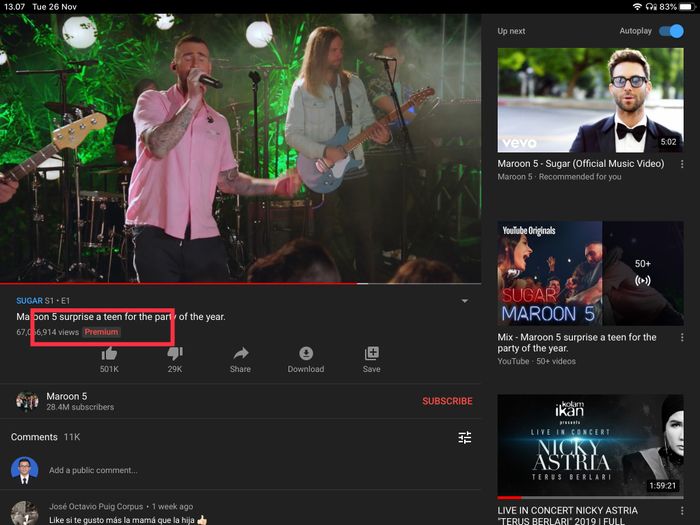Open Maroon 5 channel name
This screenshot has width=700, height=525.
click(x=67, y=396)
